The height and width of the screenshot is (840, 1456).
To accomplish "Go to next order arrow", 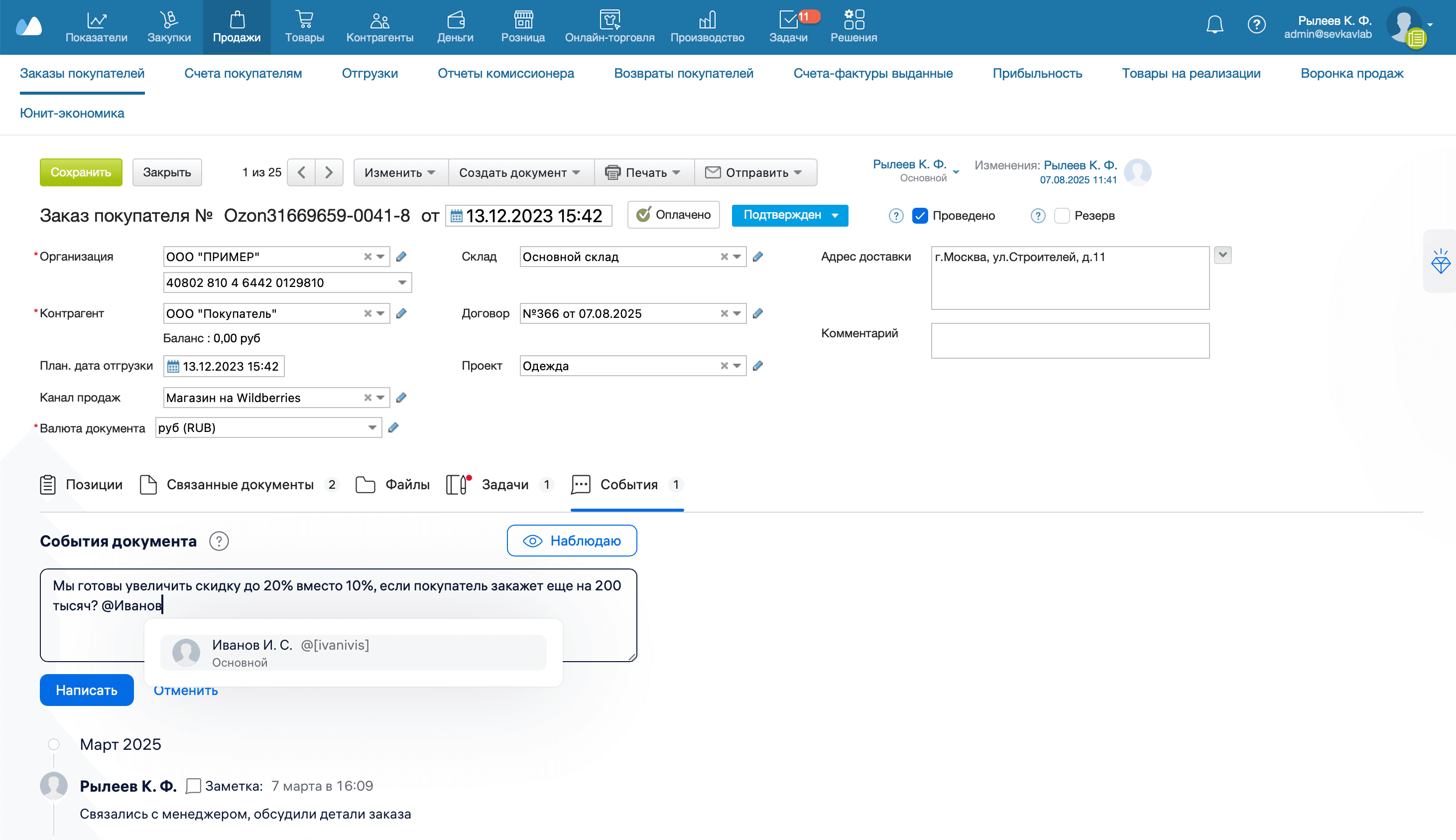I will [x=329, y=172].
